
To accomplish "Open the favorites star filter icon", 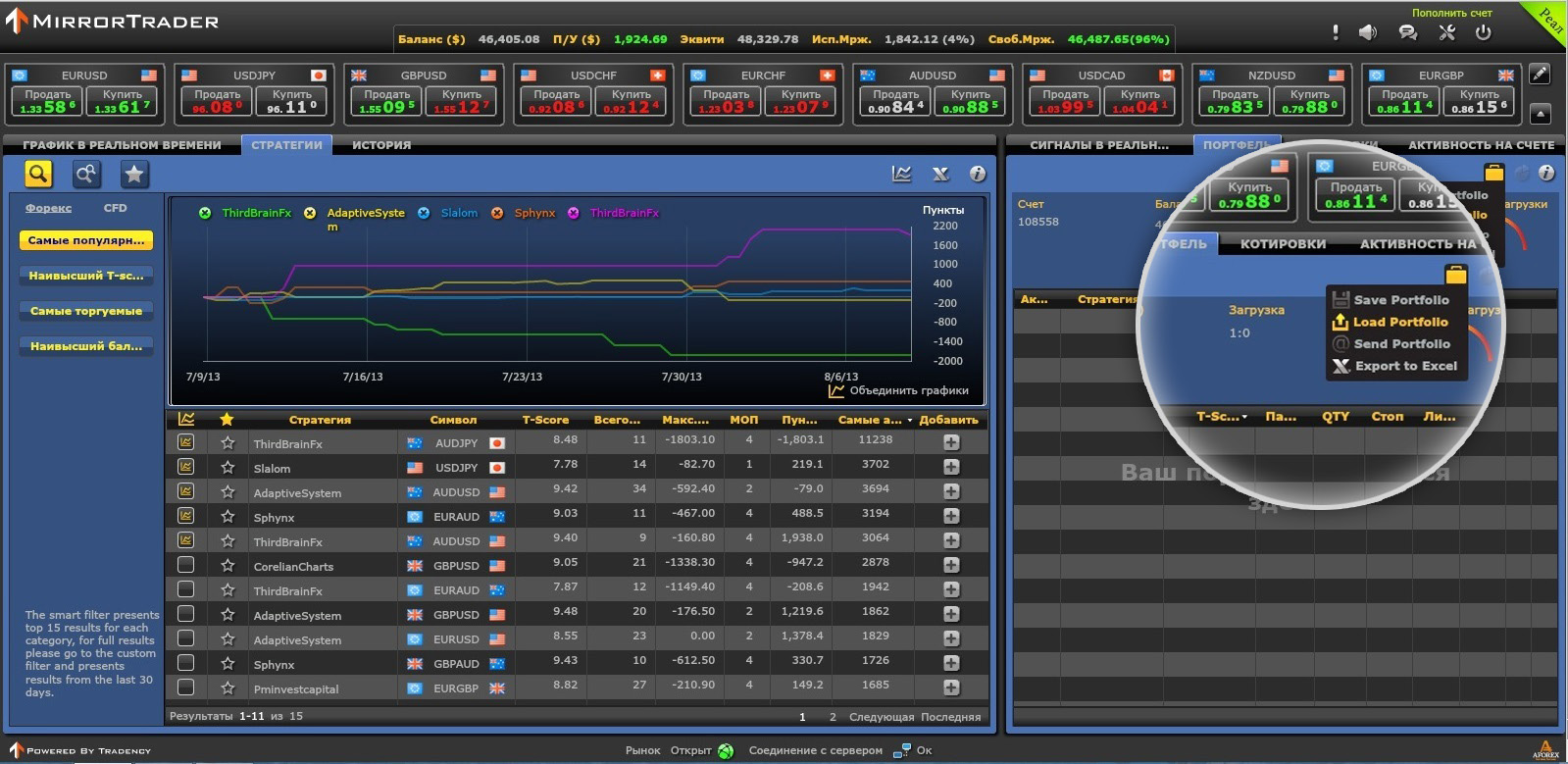I will coord(134,174).
